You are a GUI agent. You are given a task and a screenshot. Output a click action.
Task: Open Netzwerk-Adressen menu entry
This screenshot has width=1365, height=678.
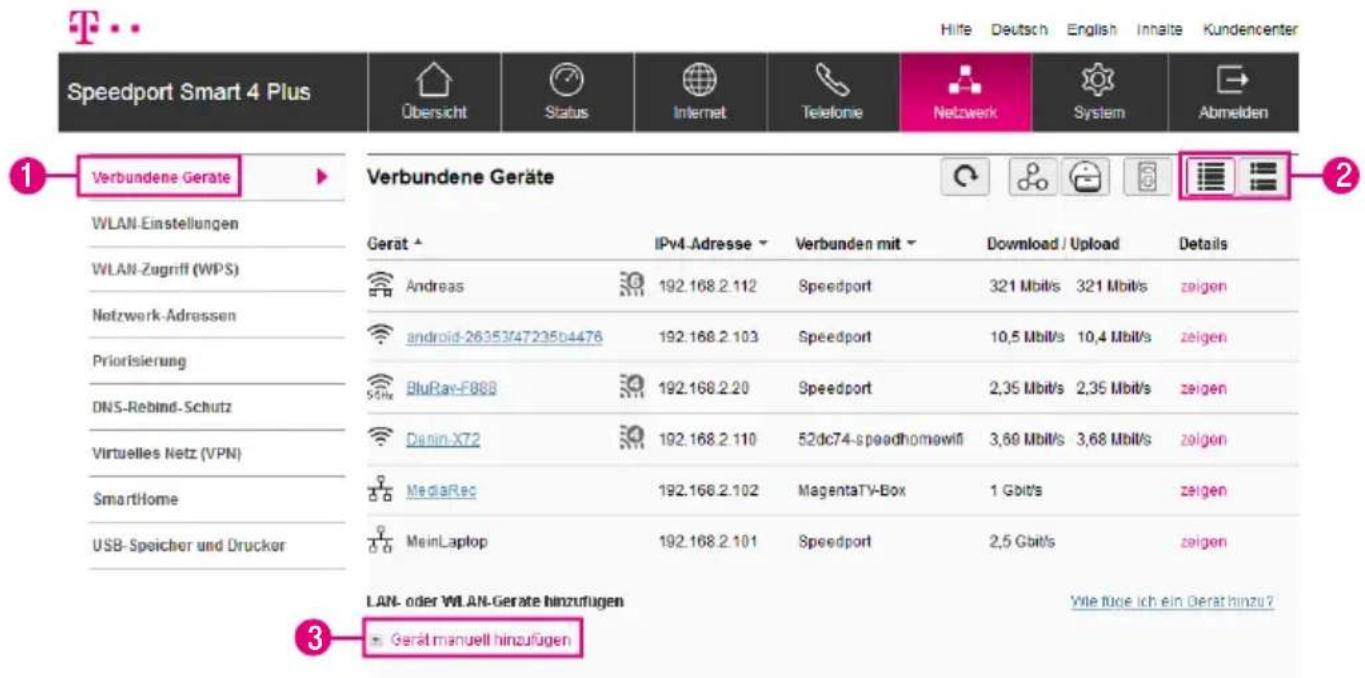[217, 315]
